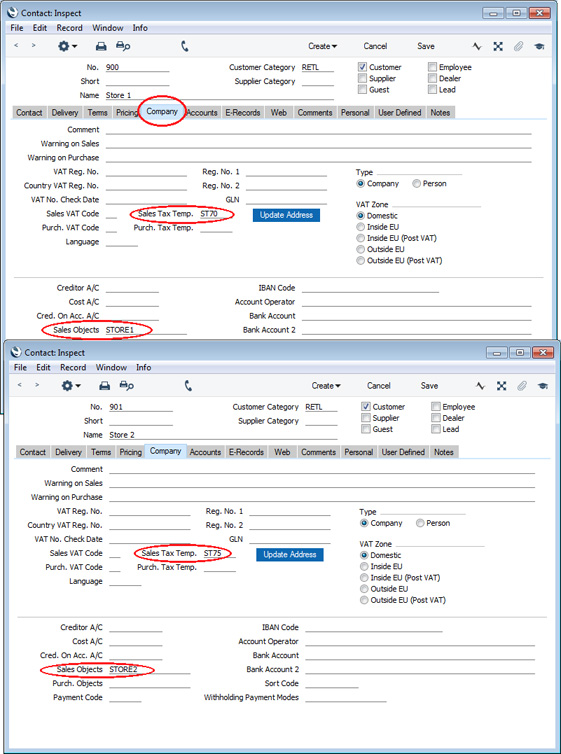The height and width of the screenshot is (754, 561).
Task: Tick the Dealer checkbox for Store 2
Action: 436,418
